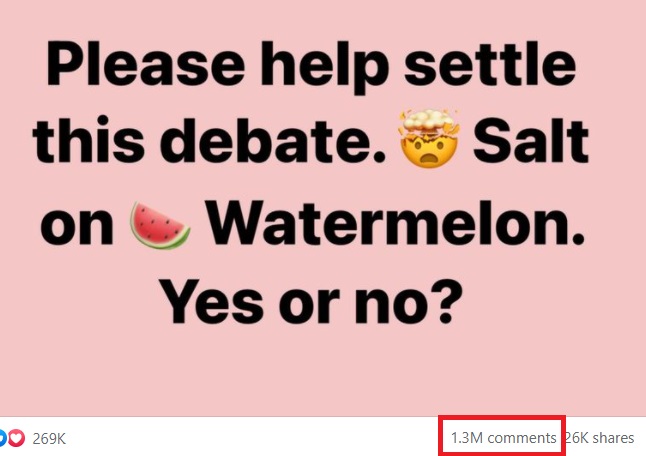Open the 1.3M comments link

coord(503,438)
